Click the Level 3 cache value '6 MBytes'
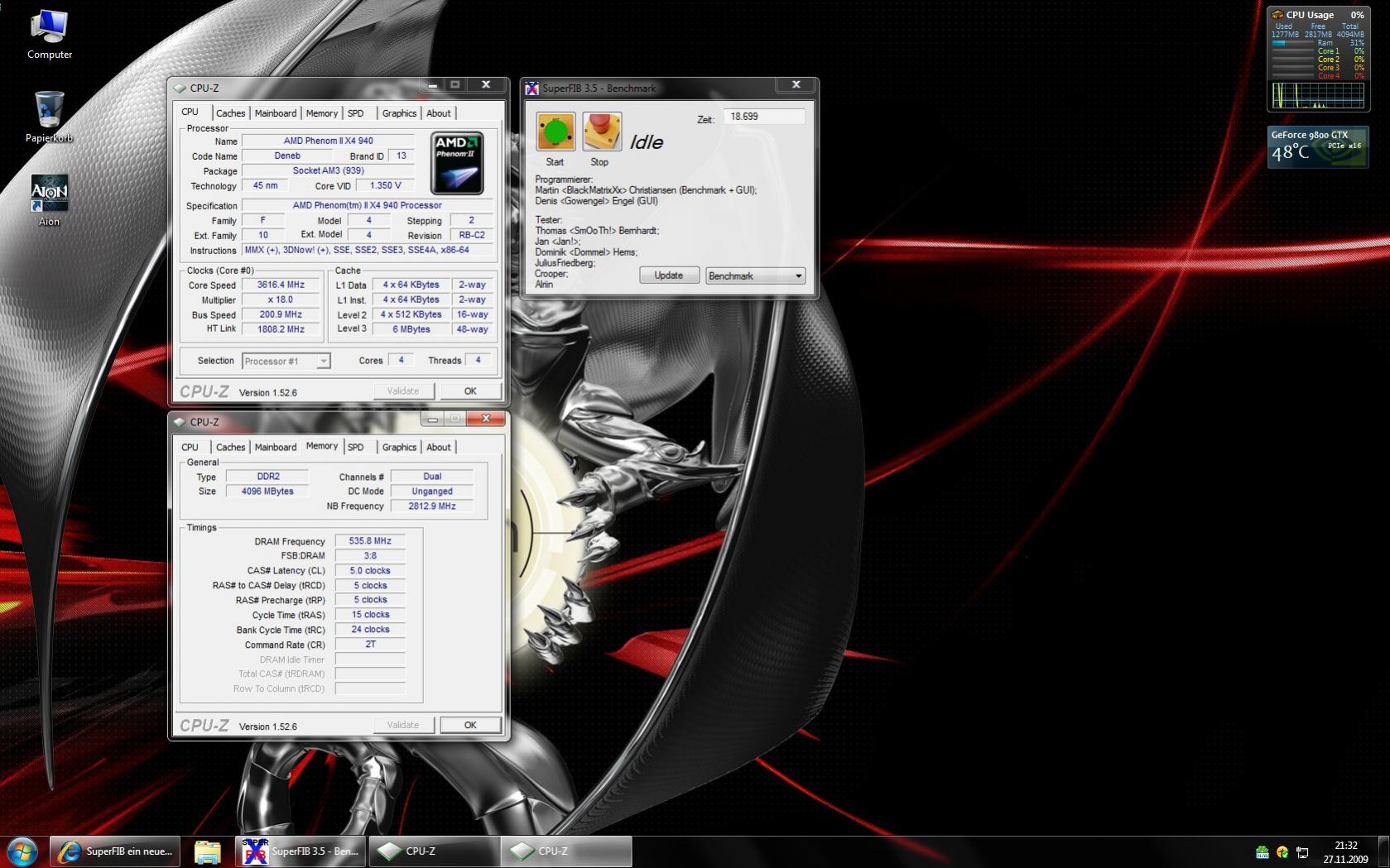This screenshot has height=868, width=1390. coord(411,329)
